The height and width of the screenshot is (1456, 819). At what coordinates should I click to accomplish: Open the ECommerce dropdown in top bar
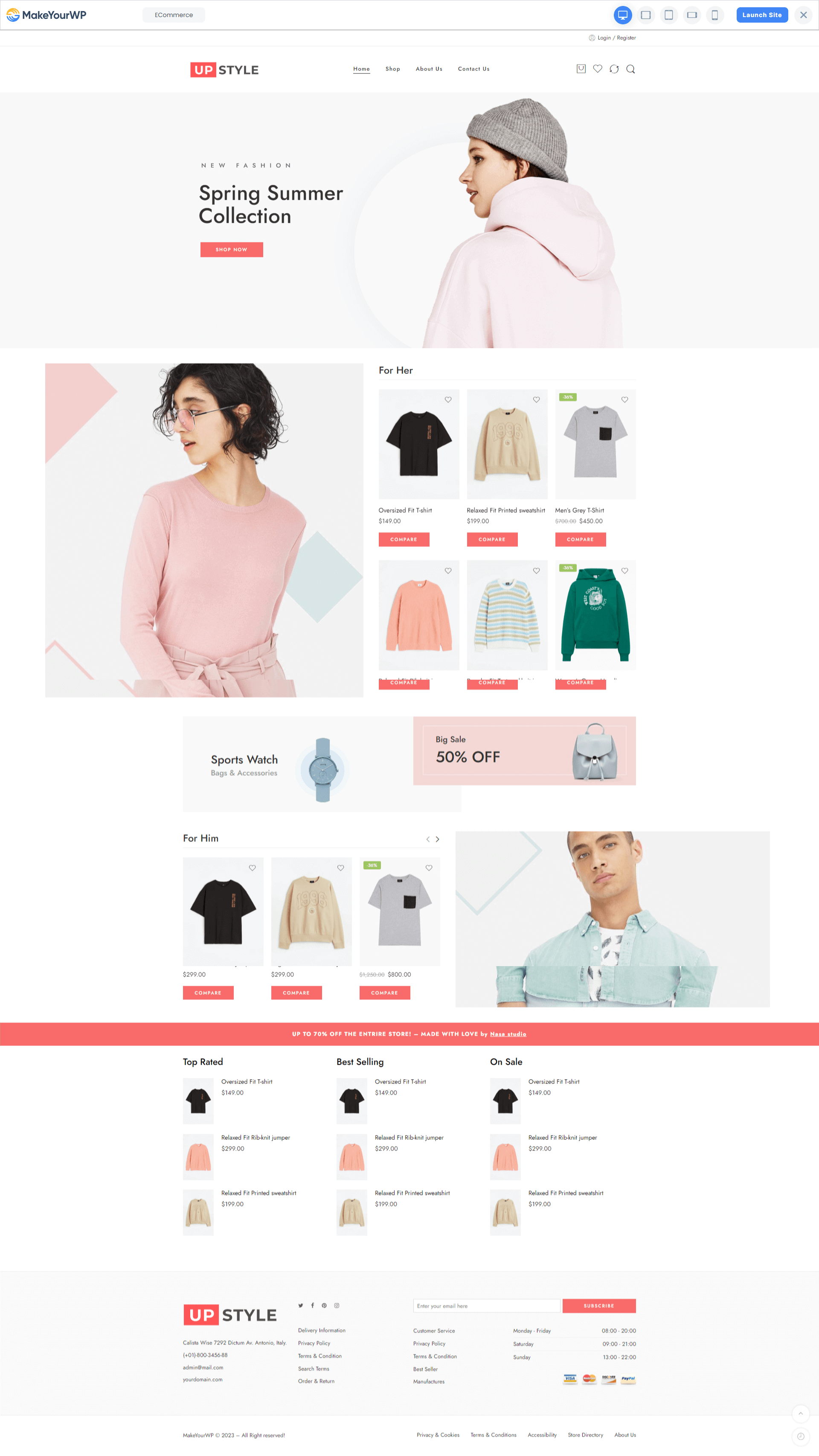[175, 14]
